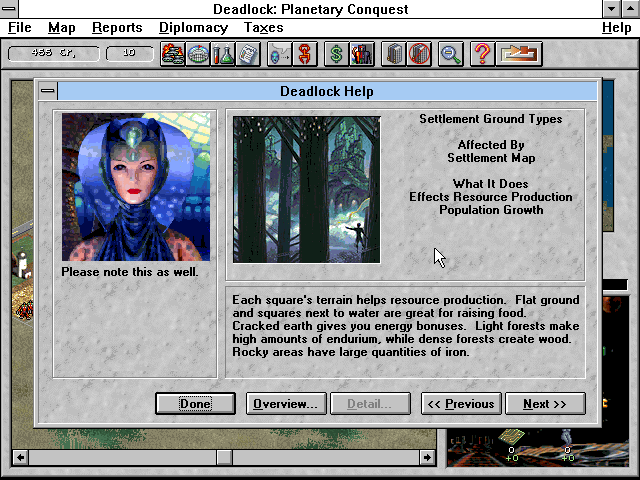
Task: Open the Deadlock Help dialog system menu
Action: (x=48, y=91)
